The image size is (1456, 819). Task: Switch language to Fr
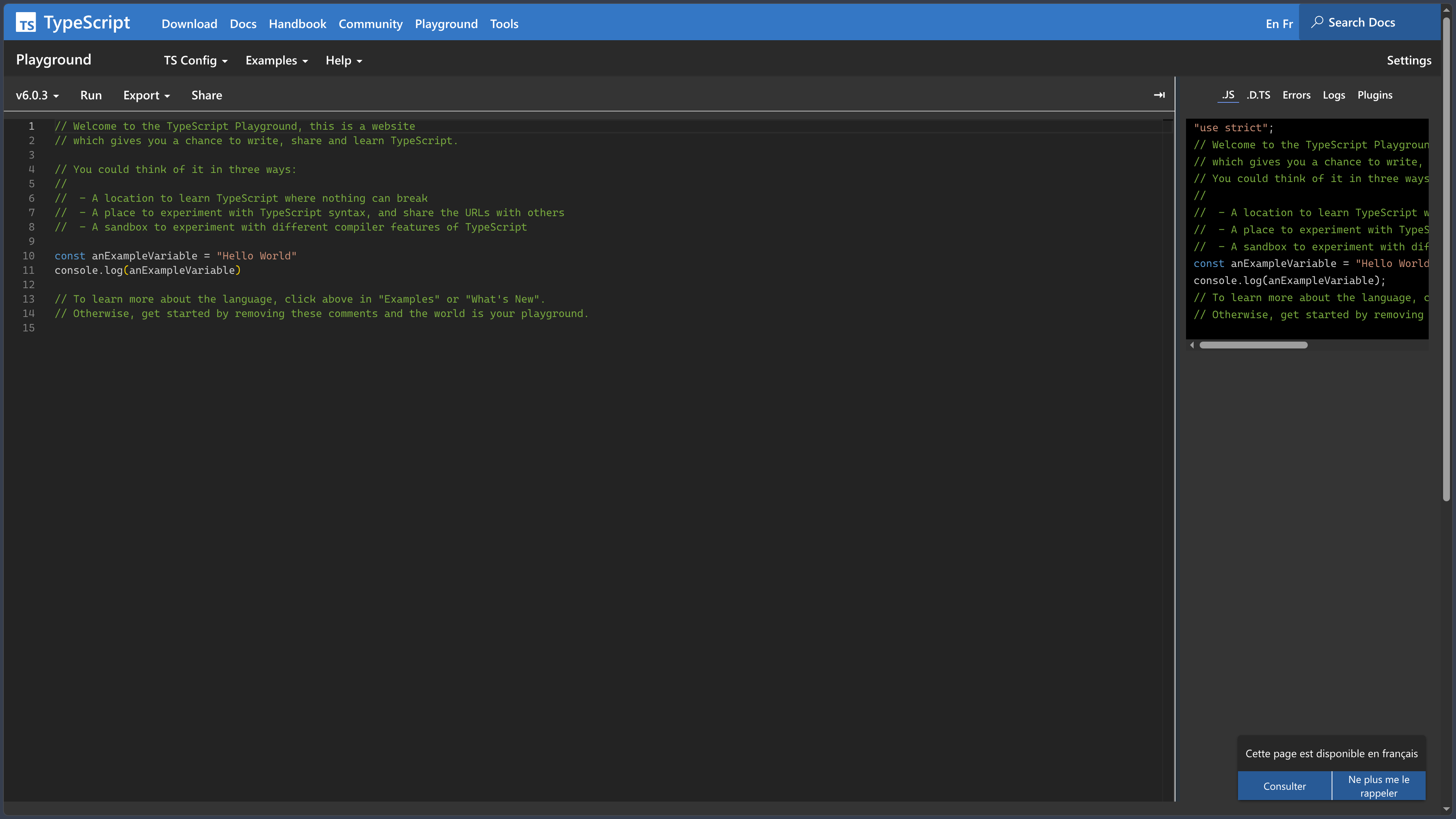point(1288,24)
